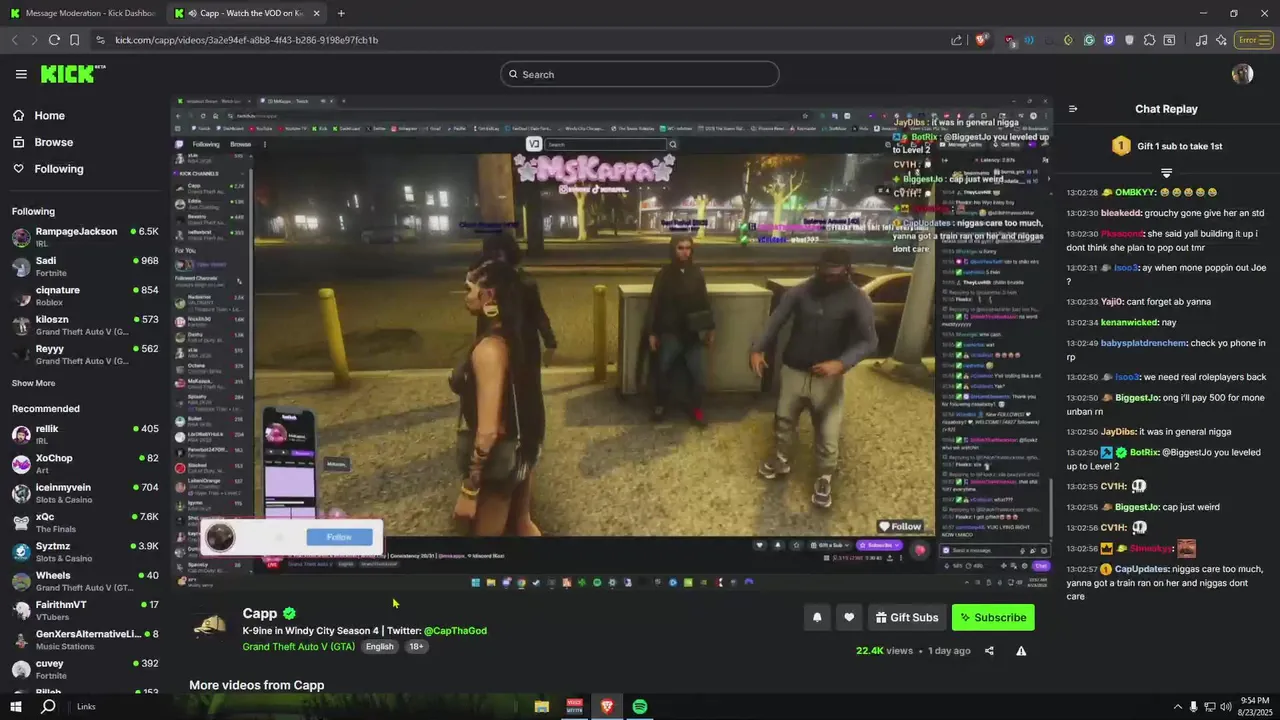The width and height of the screenshot is (1280, 720).
Task: Click the report warning triangle icon
Action: coord(1021,651)
